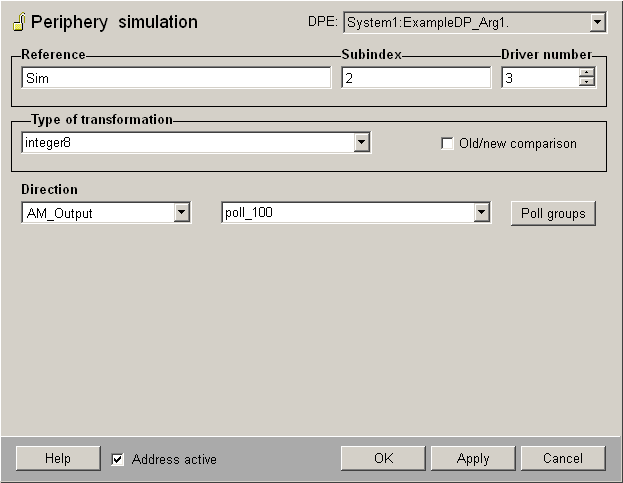
Task: Open the Direction dropdown showing AM_Output
Action: 181,213
